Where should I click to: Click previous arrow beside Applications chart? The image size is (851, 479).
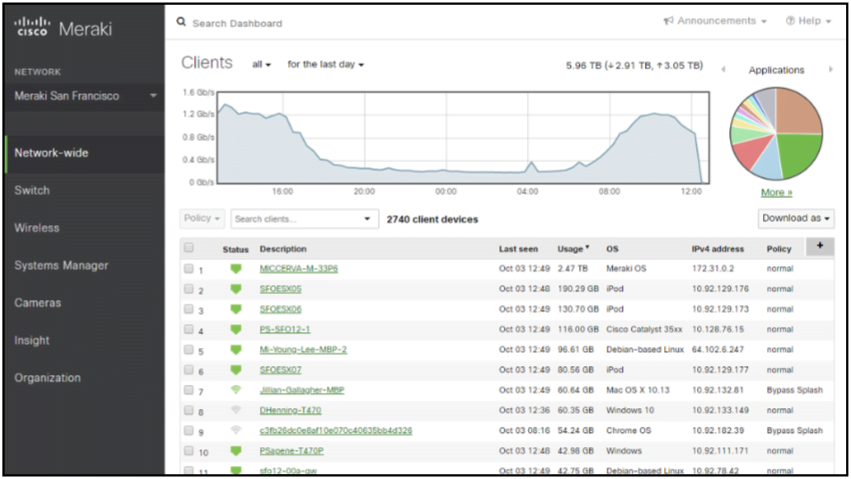point(723,70)
